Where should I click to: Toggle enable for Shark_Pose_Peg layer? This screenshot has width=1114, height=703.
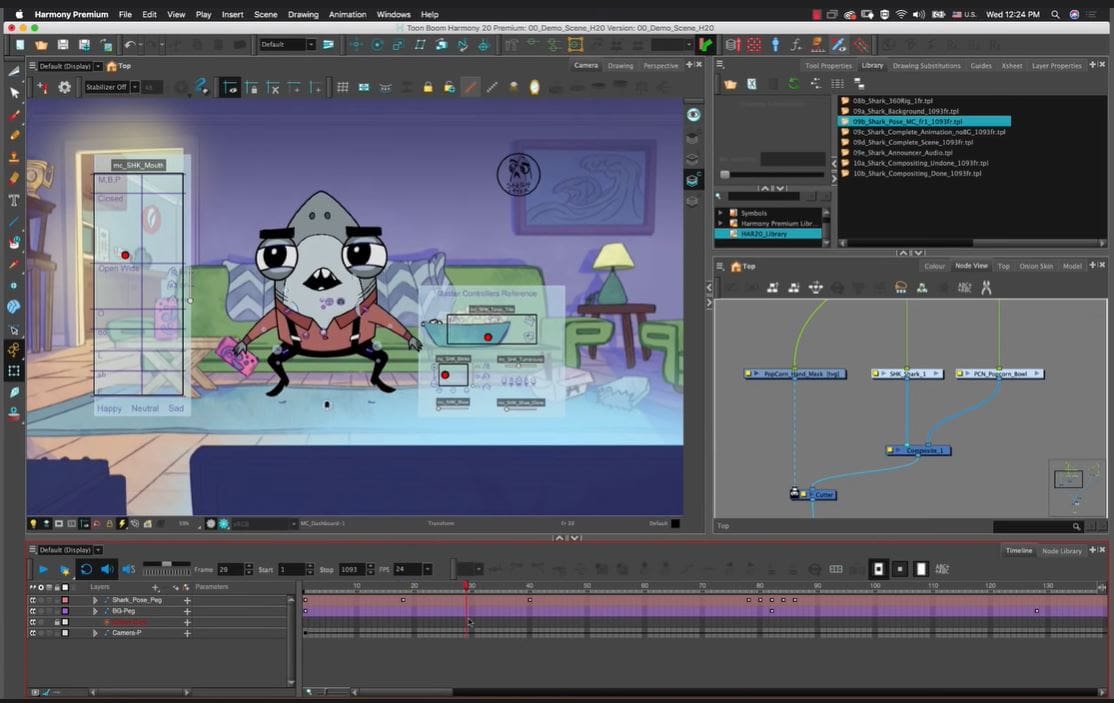point(32,600)
